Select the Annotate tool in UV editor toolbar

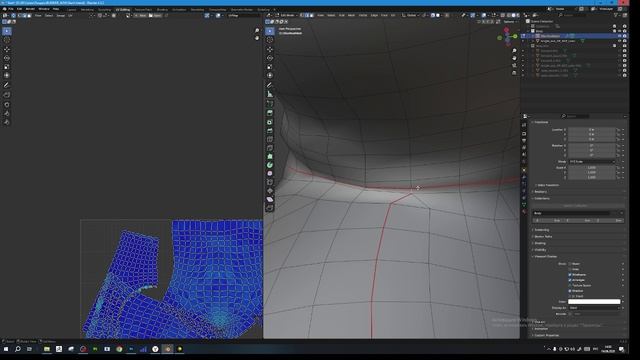pos(7,85)
